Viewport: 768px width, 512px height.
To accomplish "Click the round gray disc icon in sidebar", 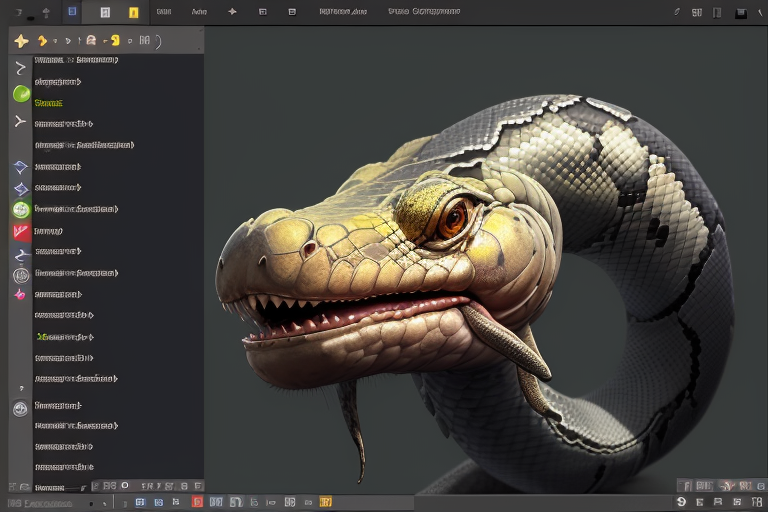I will [x=21, y=408].
